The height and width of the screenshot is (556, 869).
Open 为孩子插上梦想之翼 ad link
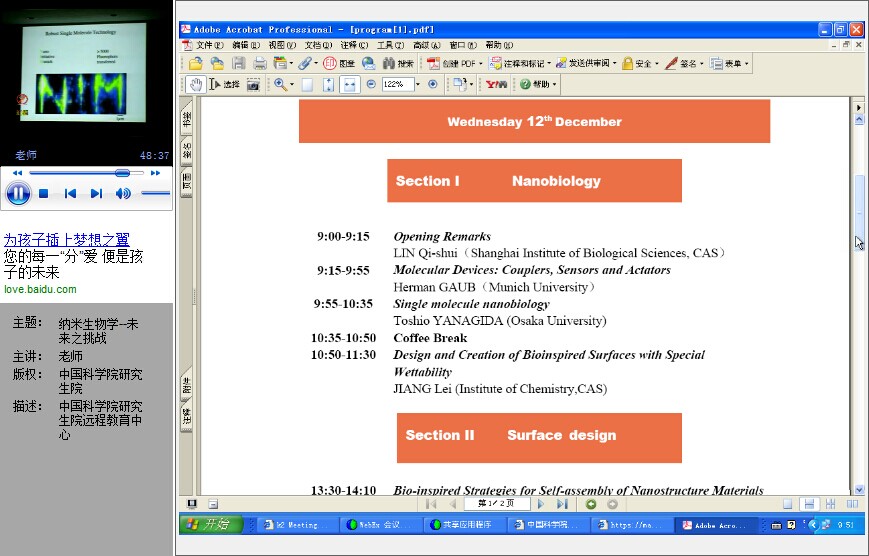click(67, 240)
